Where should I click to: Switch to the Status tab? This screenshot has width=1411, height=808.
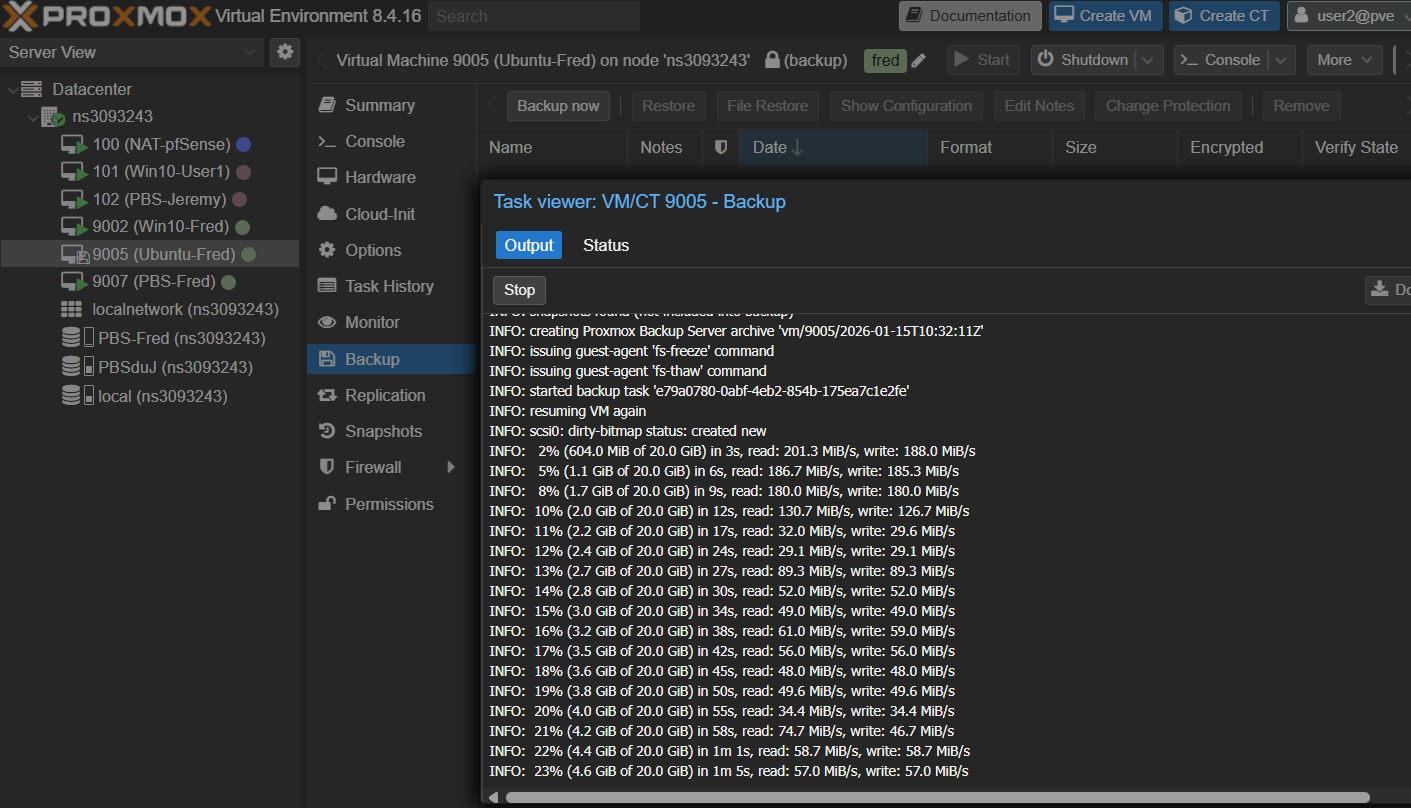tap(605, 245)
